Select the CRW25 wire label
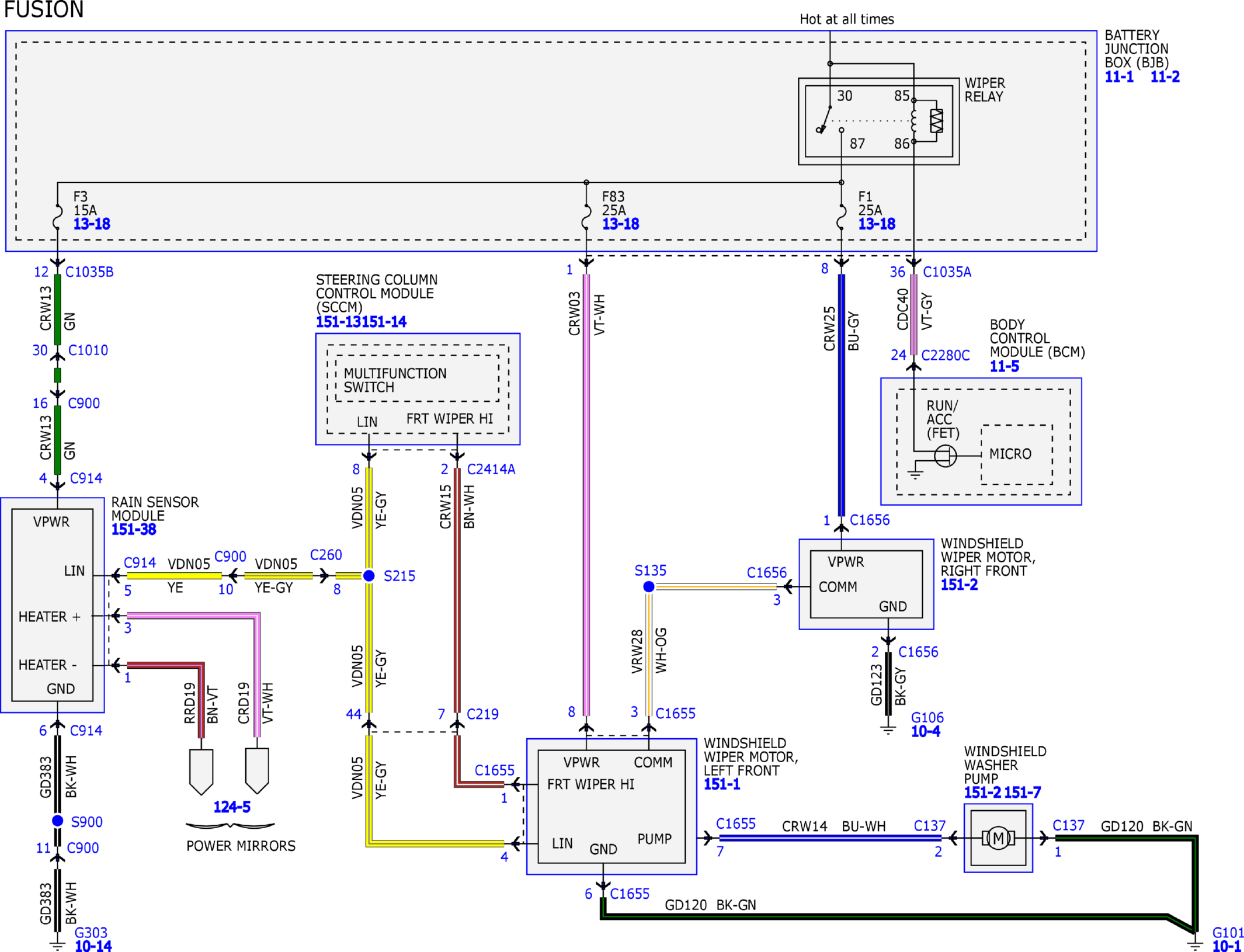Viewport: 1244px width, 952px height. coord(829,329)
